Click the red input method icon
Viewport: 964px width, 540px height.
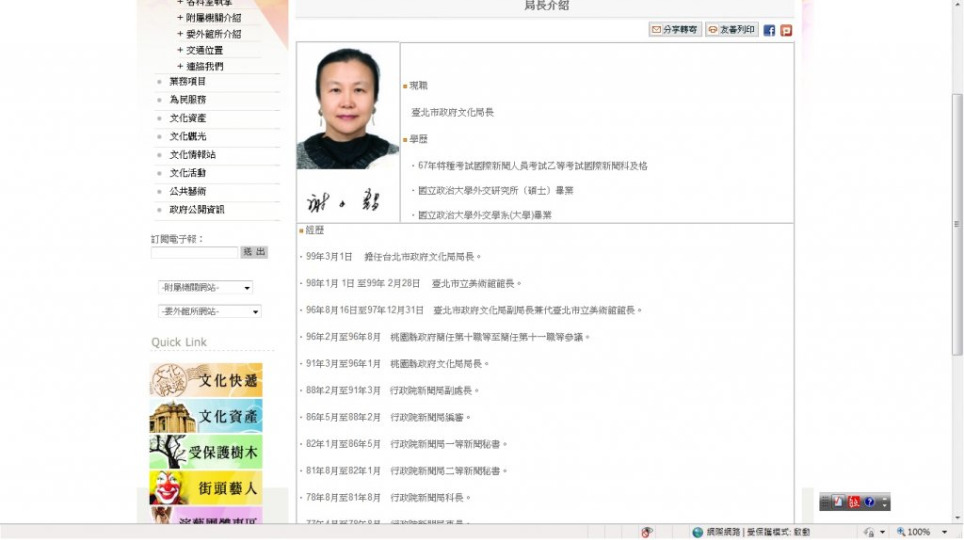click(853, 502)
